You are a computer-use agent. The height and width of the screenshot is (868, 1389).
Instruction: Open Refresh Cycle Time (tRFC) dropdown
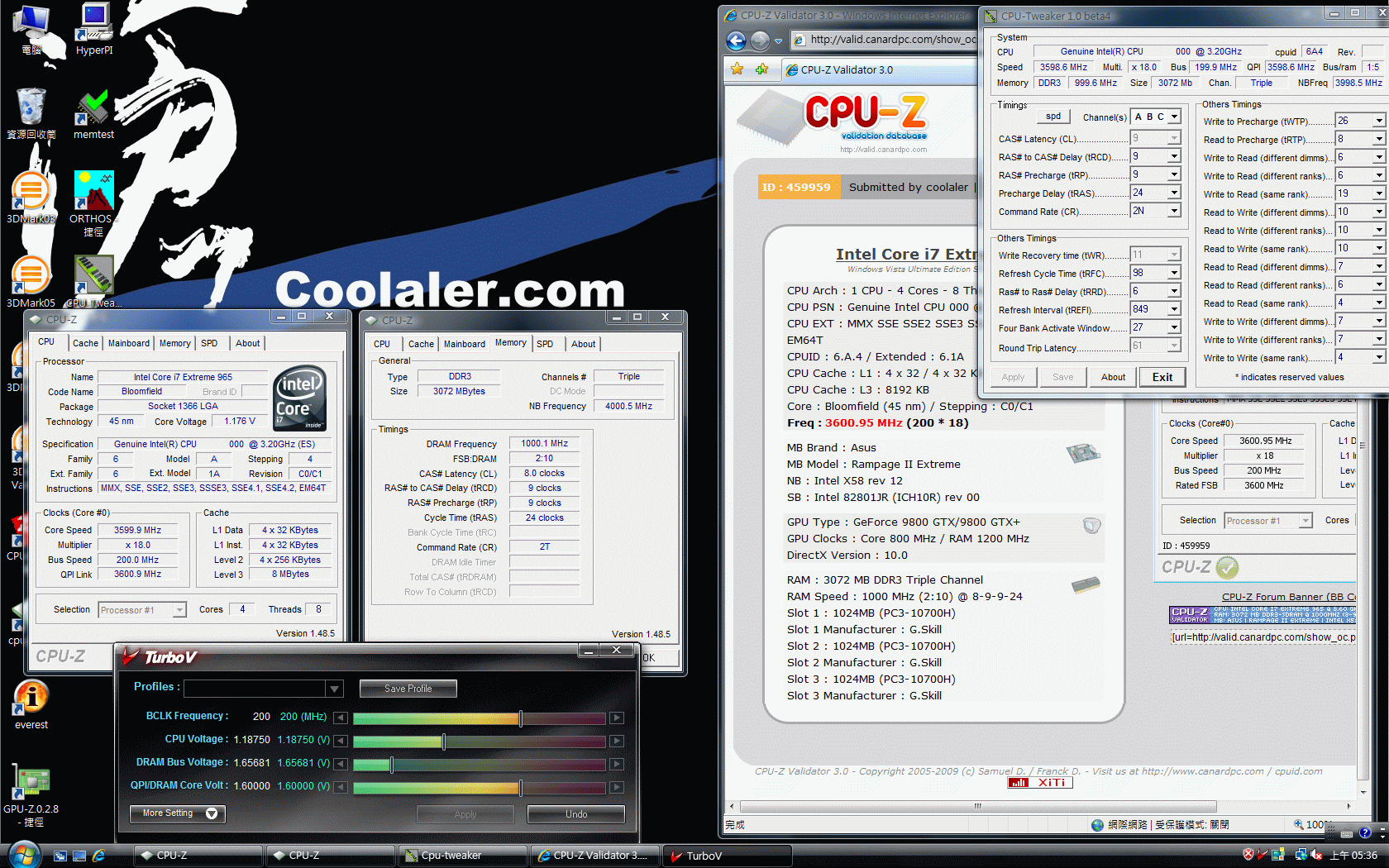1174,273
